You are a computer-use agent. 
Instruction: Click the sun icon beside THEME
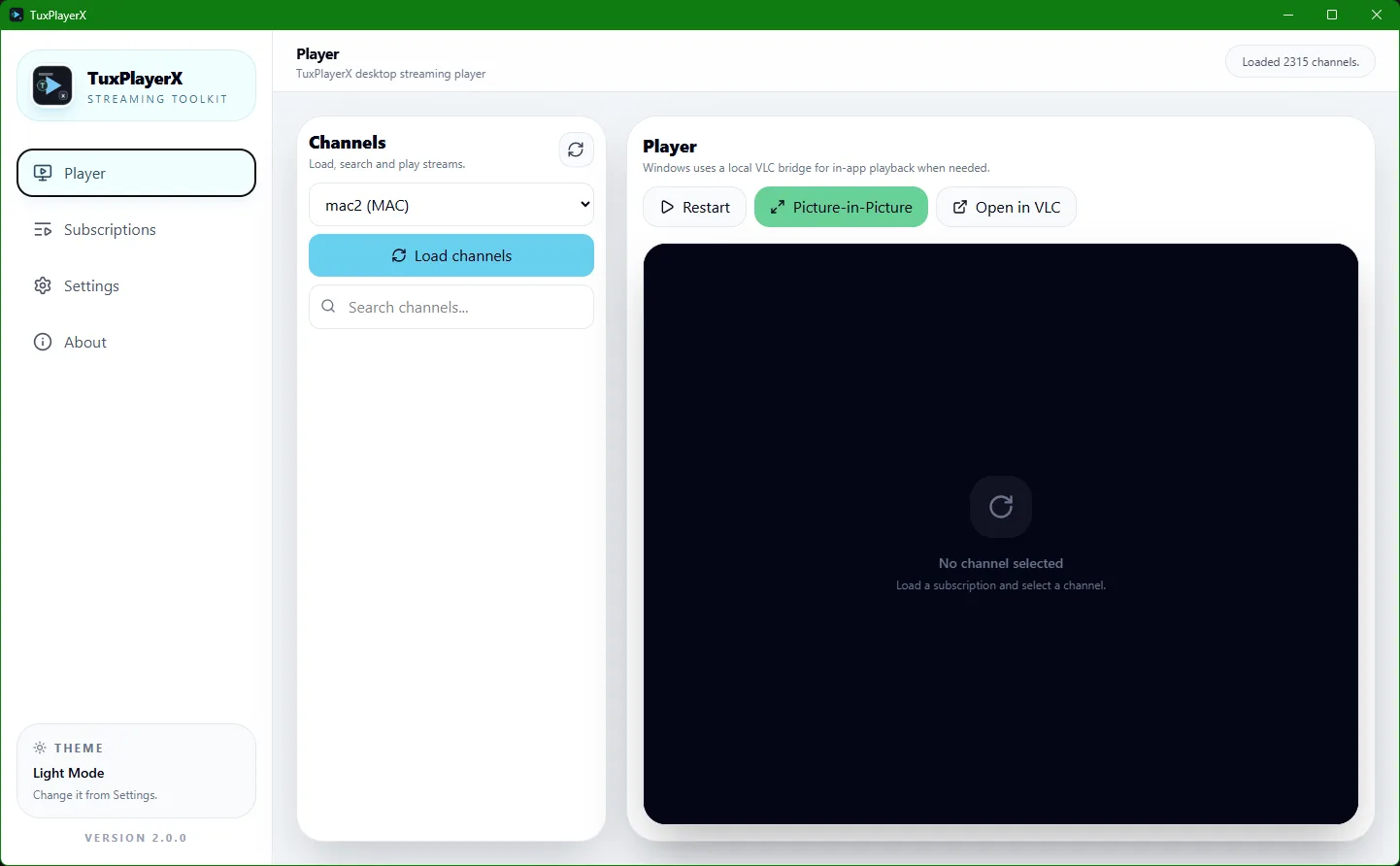40,748
